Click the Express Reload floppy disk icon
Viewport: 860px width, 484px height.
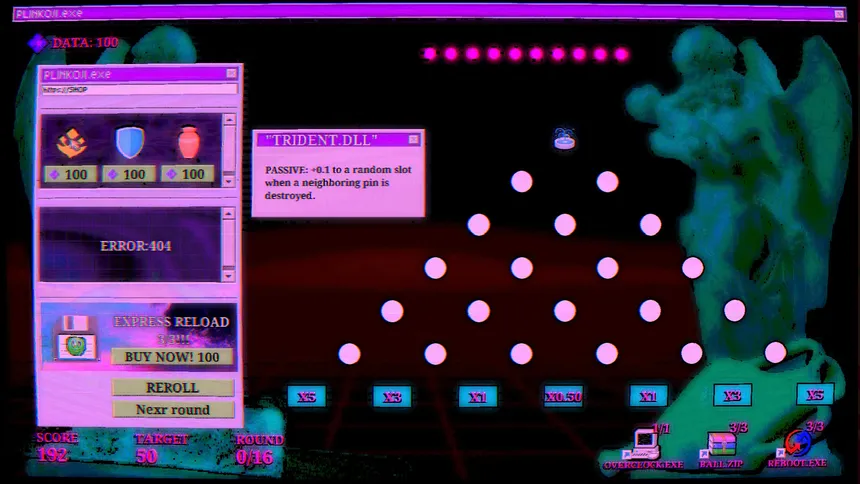[76, 338]
